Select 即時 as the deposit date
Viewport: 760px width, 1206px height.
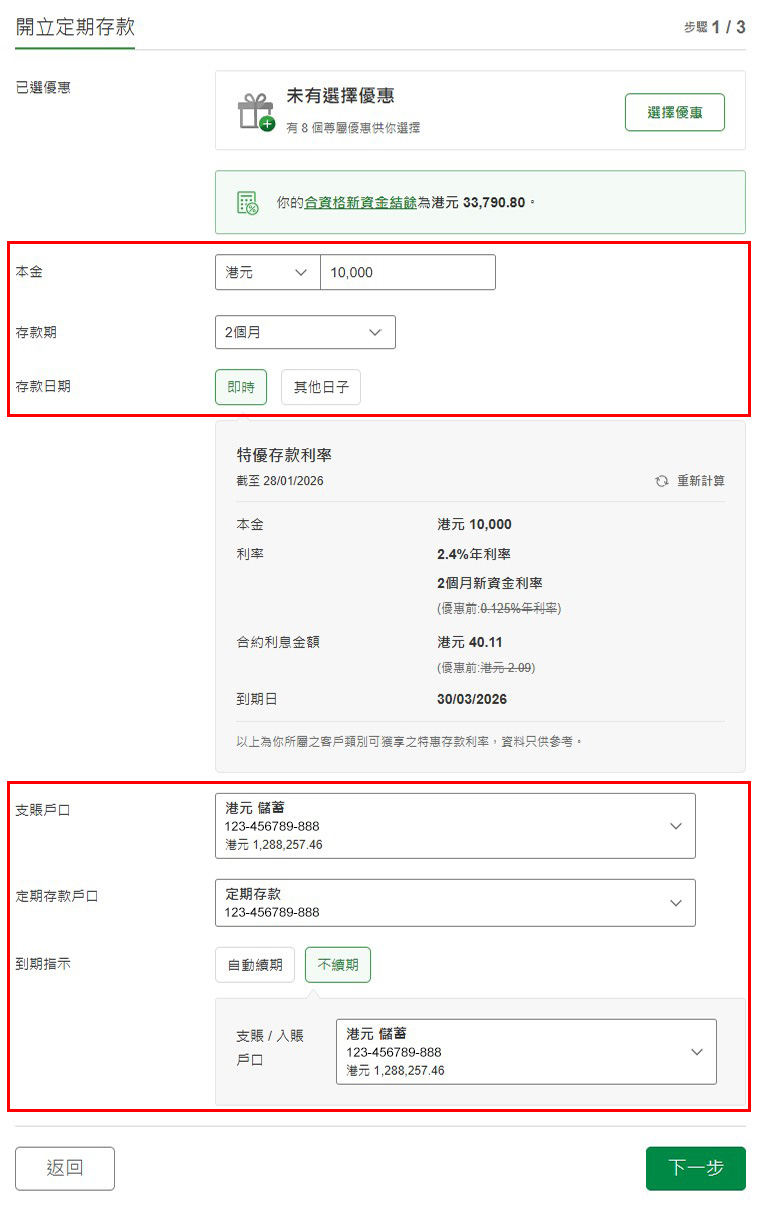(x=241, y=387)
